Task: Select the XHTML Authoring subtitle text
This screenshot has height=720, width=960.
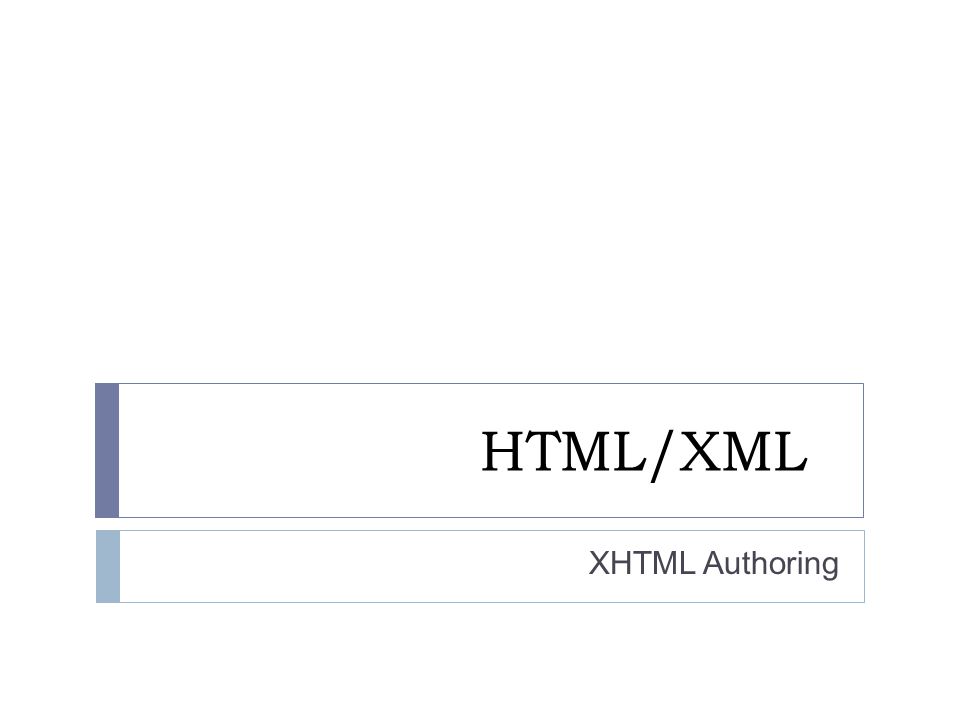Action: (x=713, y=564)
